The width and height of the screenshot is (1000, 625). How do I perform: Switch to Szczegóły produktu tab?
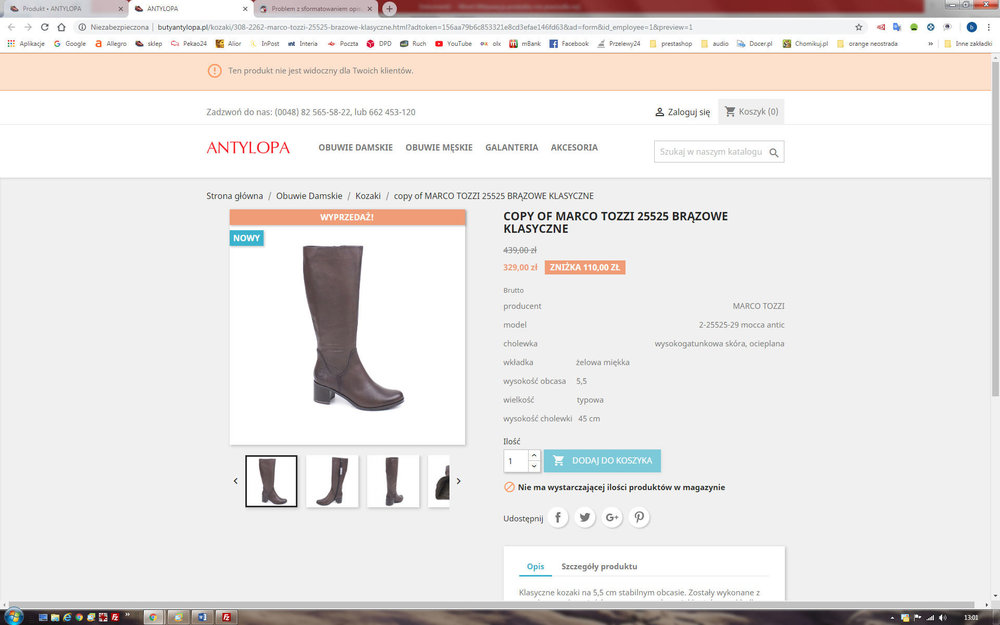[599, 566]
